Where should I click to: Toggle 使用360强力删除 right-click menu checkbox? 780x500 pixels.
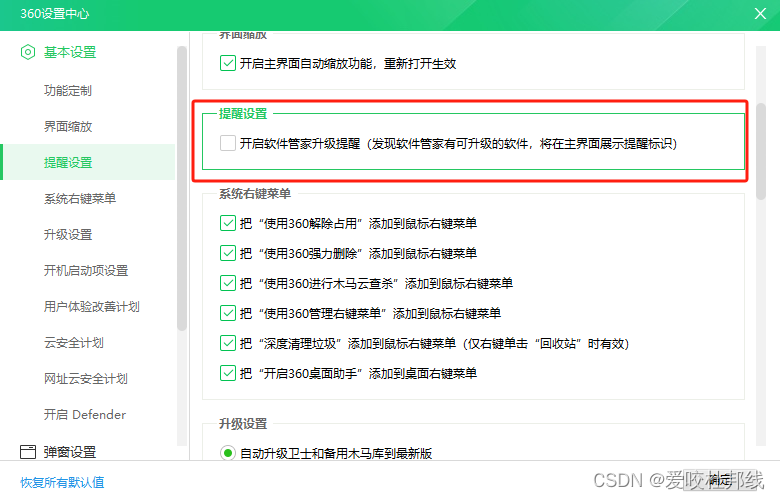pos(228,253)
